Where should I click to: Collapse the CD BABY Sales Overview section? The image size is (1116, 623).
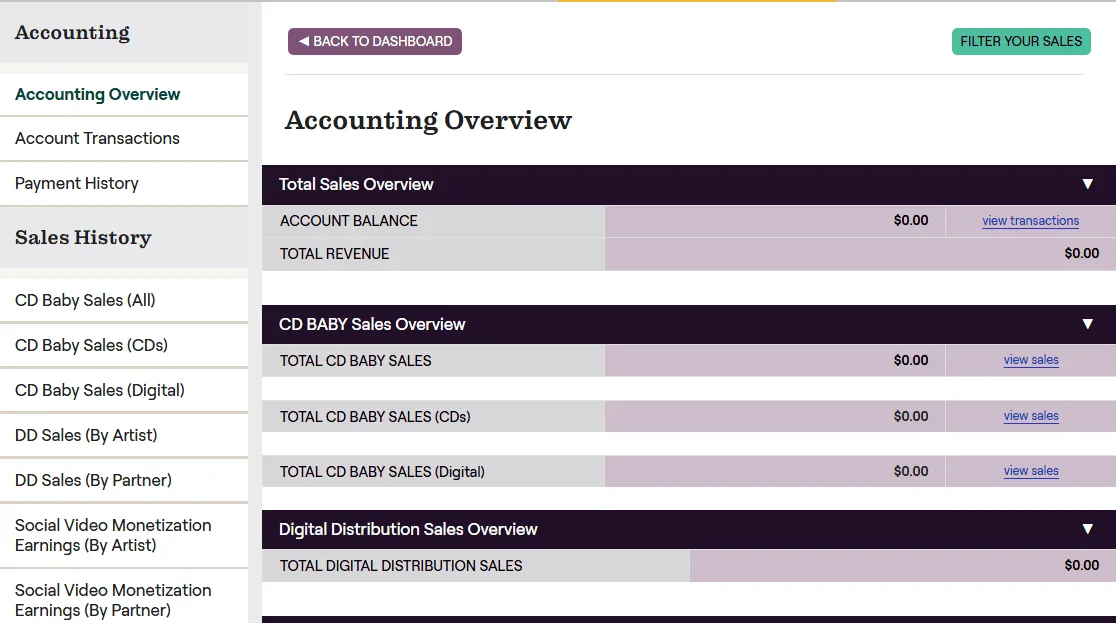pyautogui.click(x=1087, y=324)
